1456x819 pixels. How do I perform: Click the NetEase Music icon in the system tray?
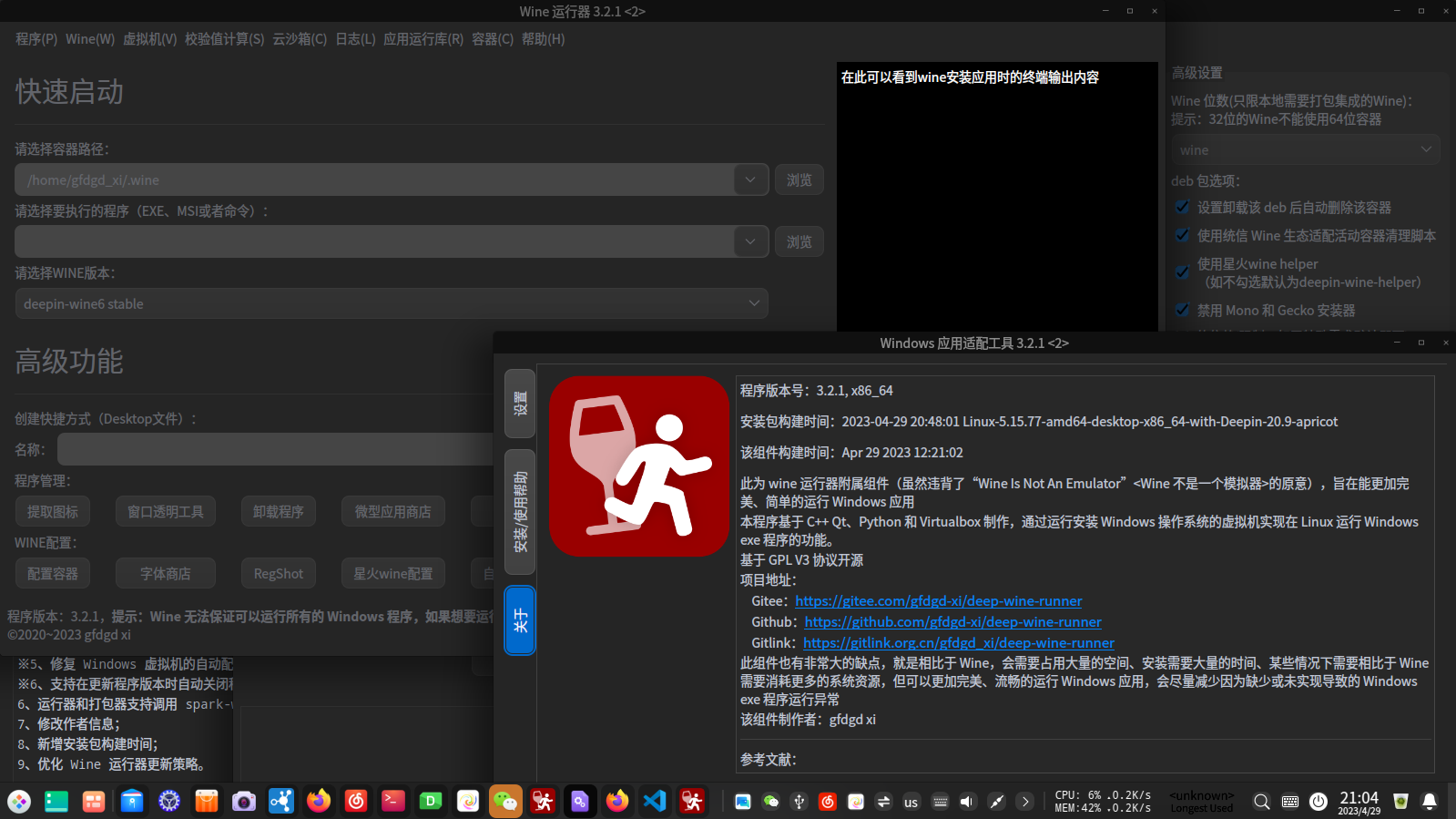click(x=828, y=802)
